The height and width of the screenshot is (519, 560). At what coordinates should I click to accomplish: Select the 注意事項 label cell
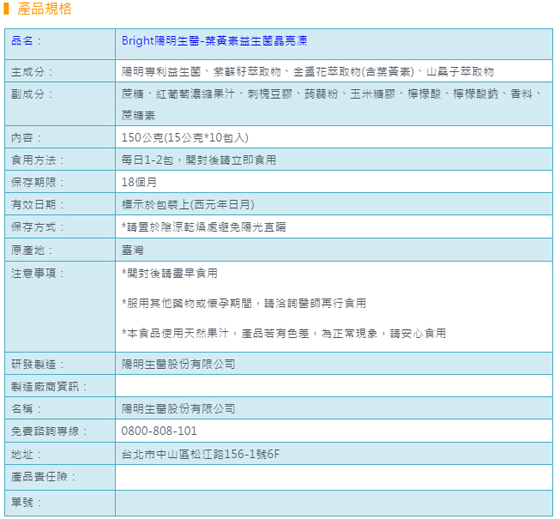pyautogui.click(x=60, y=307)
